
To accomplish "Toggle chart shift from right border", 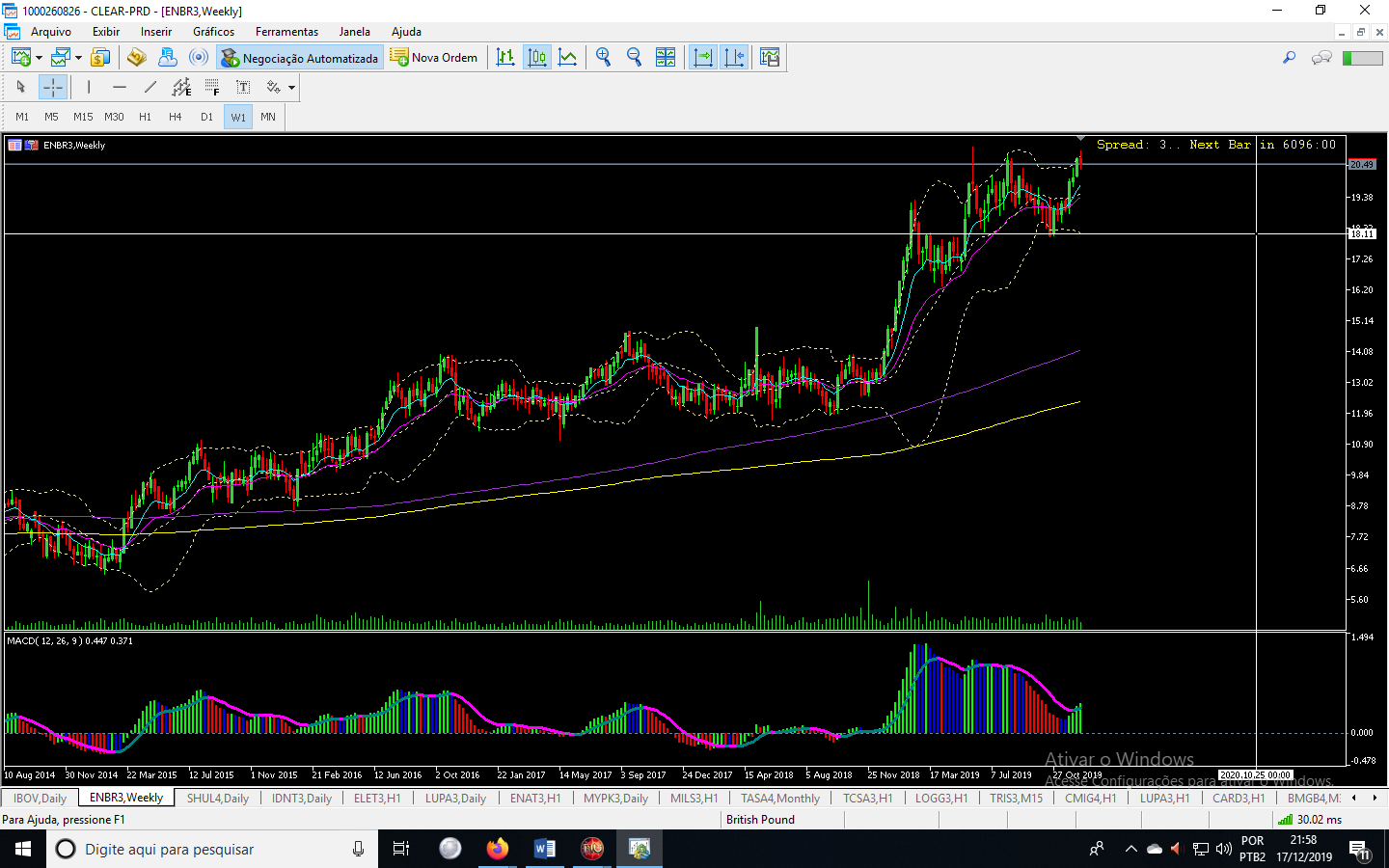I will tap(734, 58).
